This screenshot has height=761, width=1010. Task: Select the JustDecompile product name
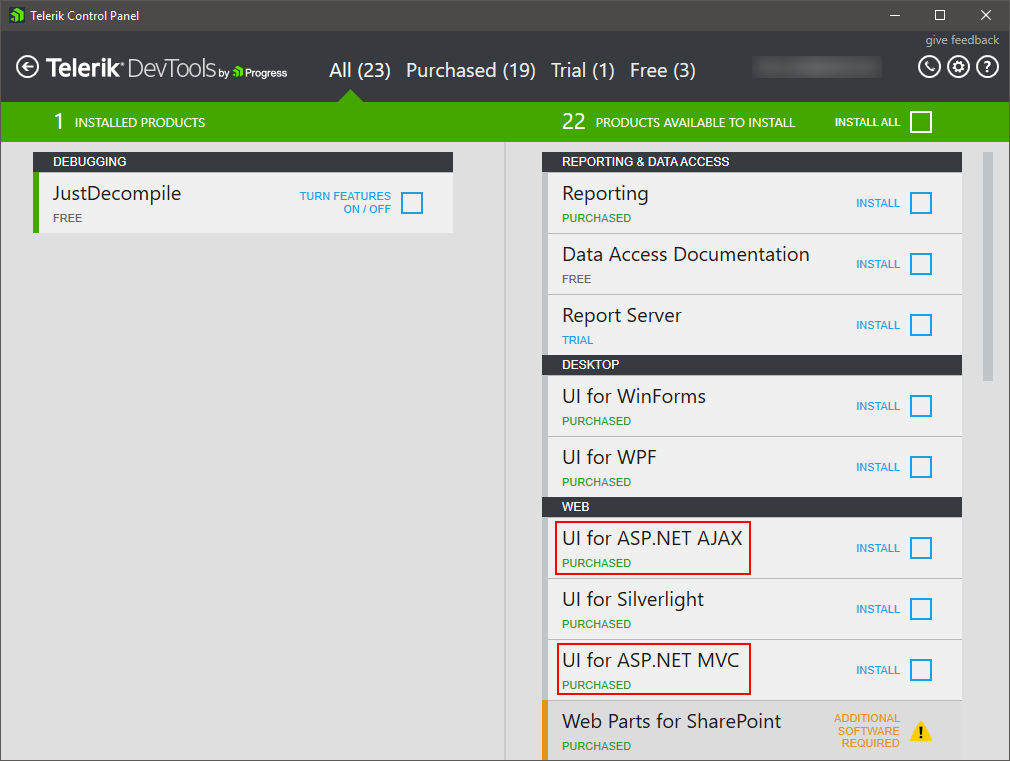[x=117, y=194]
